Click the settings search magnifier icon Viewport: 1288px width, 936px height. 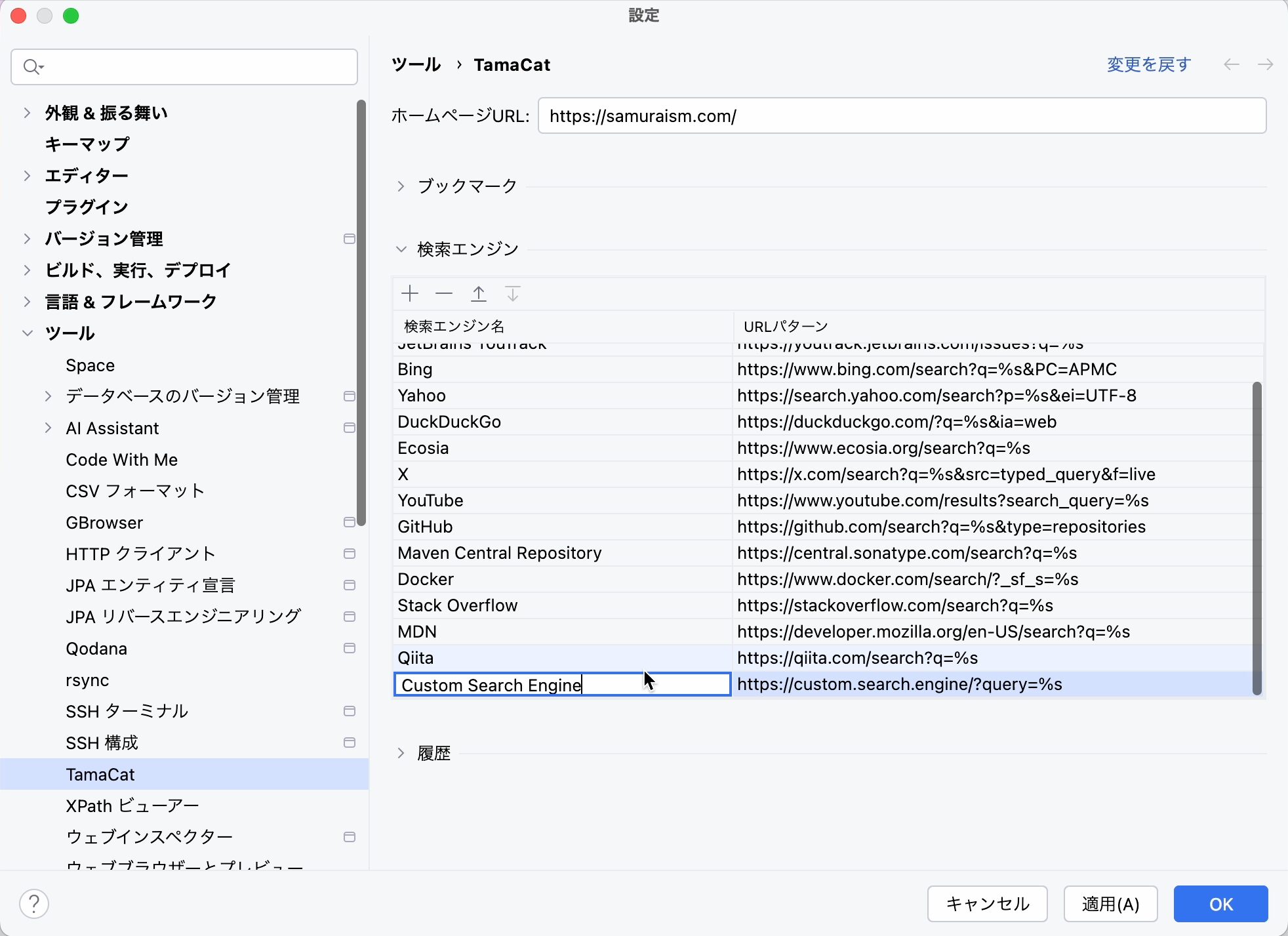[33, 67]
